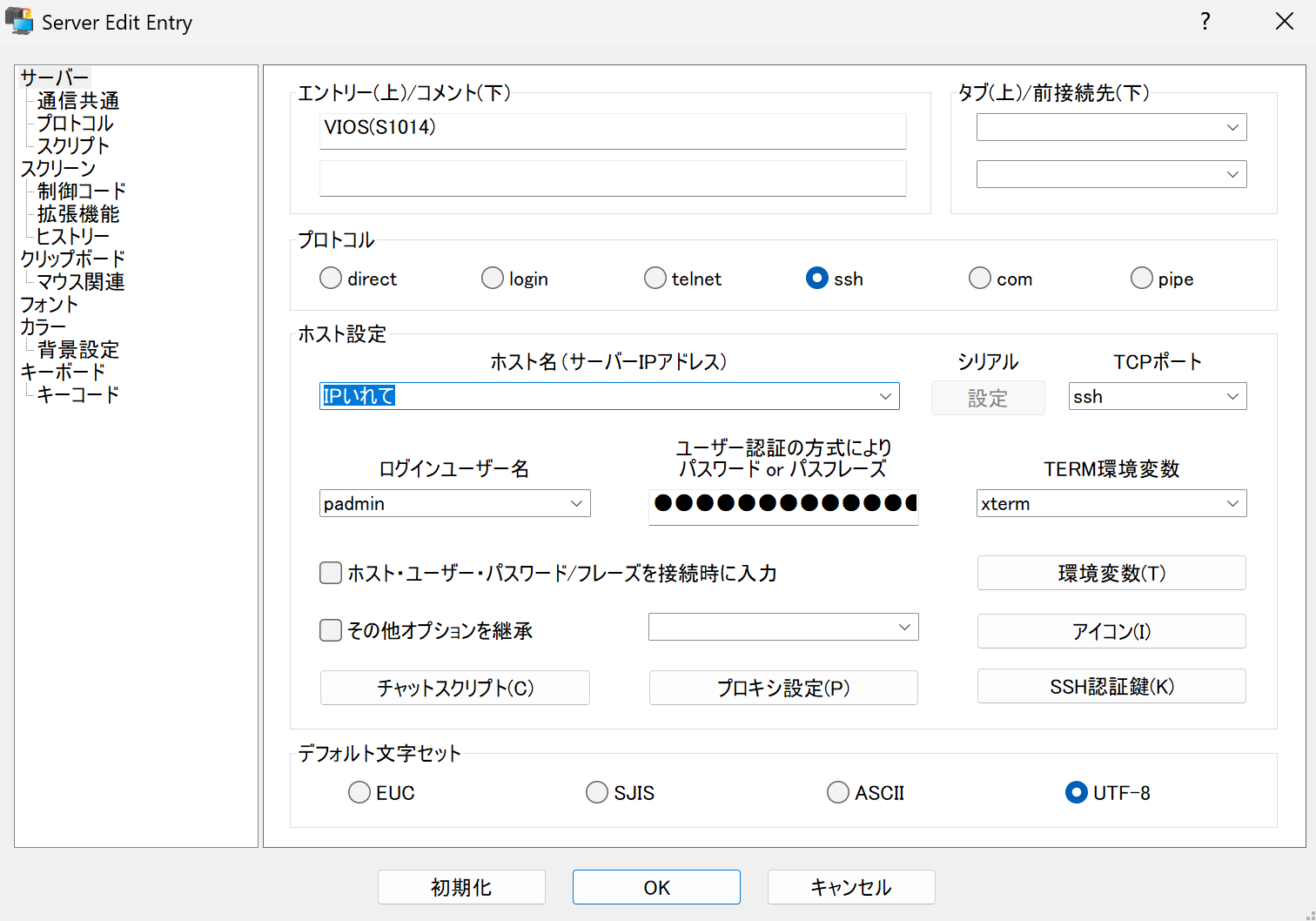Select the telnet protocol option

coord(655,278)
